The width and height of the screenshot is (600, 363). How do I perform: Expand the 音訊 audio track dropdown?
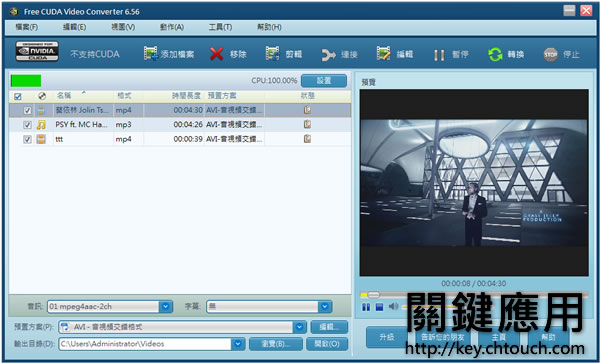166,306
